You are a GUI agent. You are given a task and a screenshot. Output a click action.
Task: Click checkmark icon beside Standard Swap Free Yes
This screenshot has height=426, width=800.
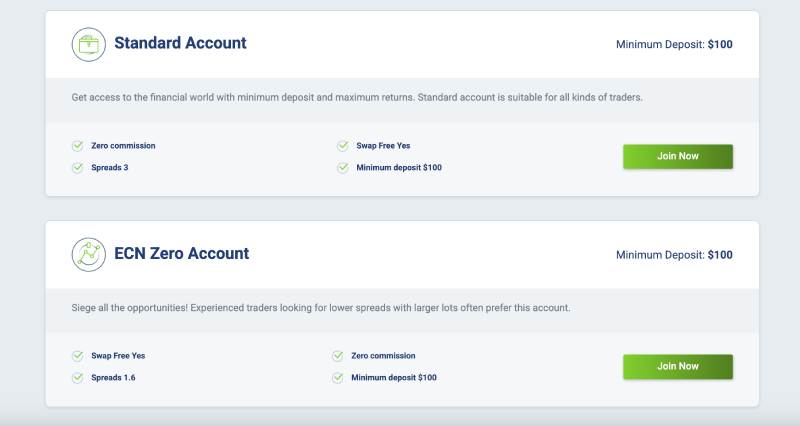click(343, 146)
